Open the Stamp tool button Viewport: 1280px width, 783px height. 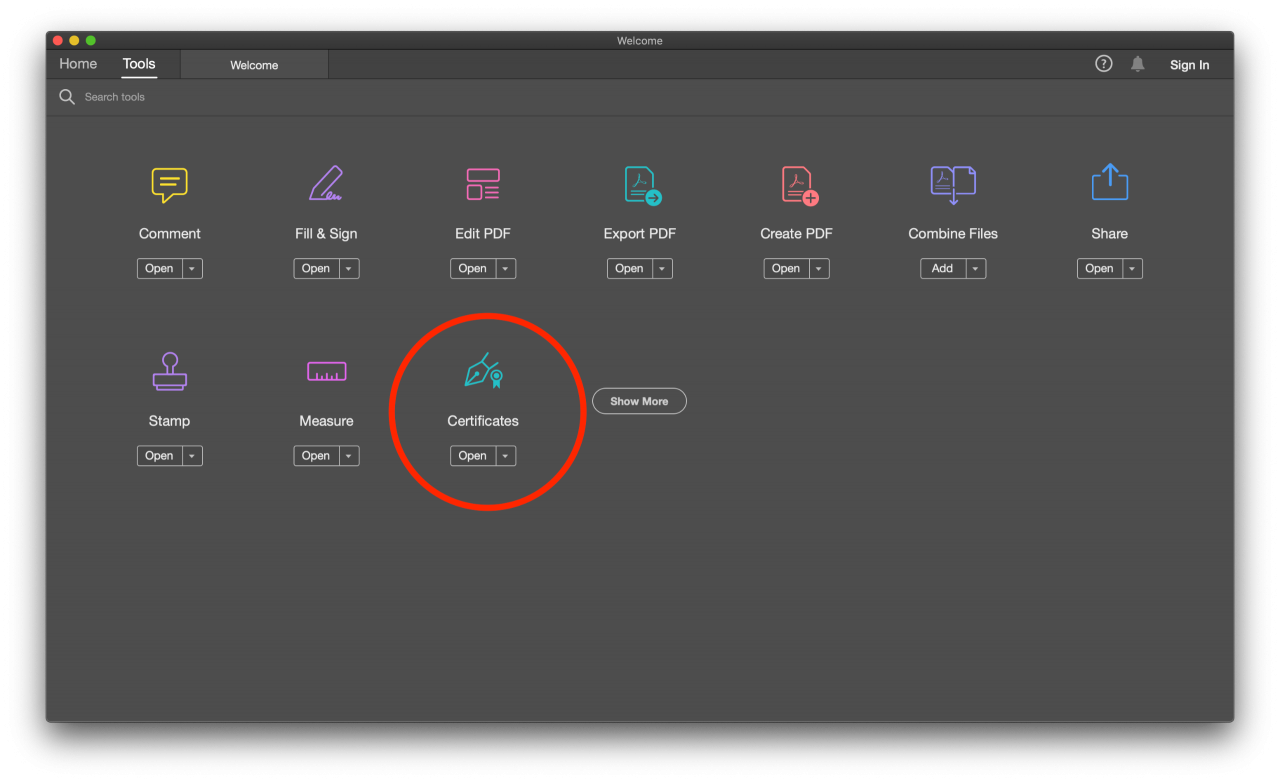(159, 456)
